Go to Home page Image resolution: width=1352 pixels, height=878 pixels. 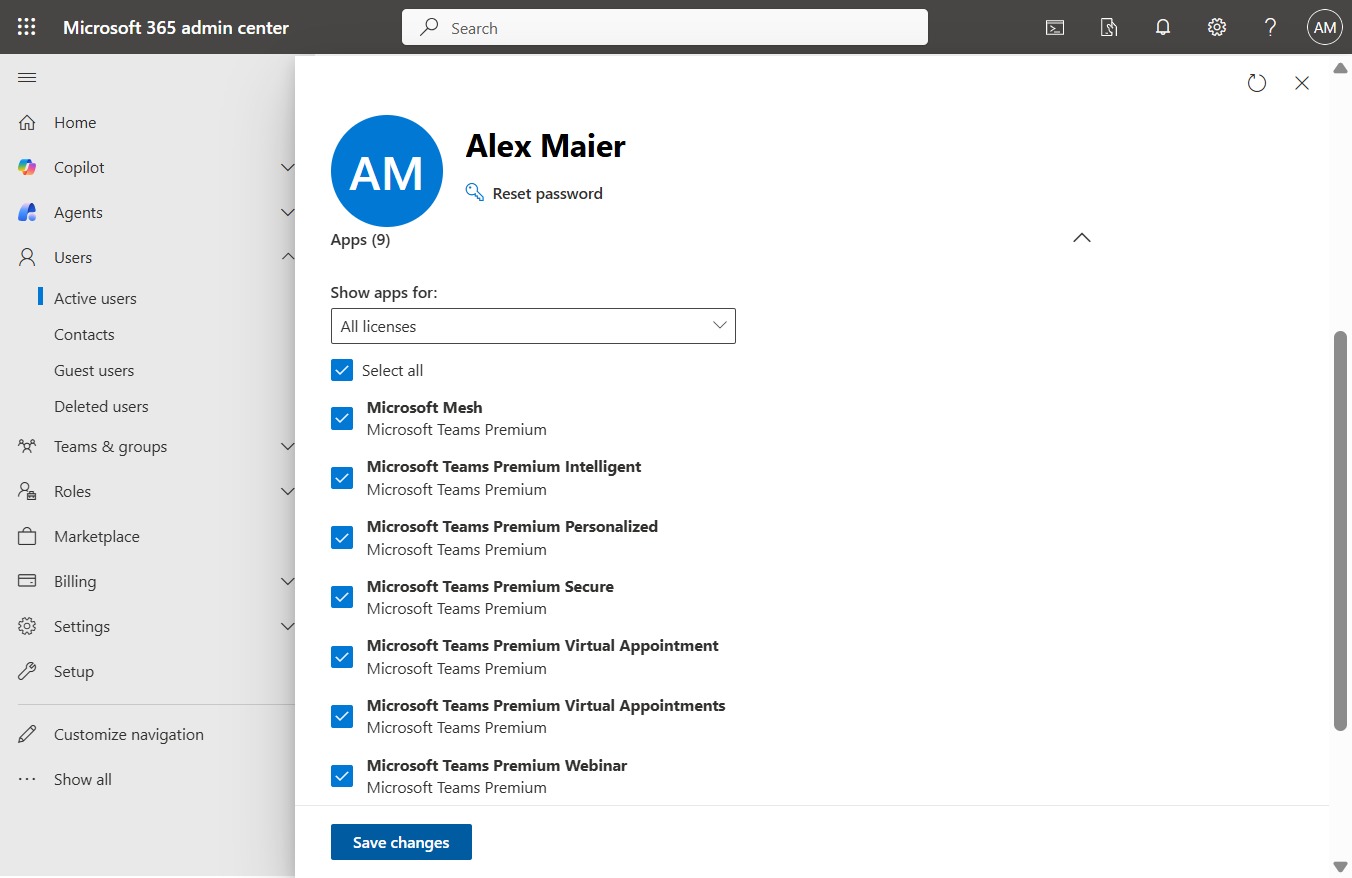point(75,122)
